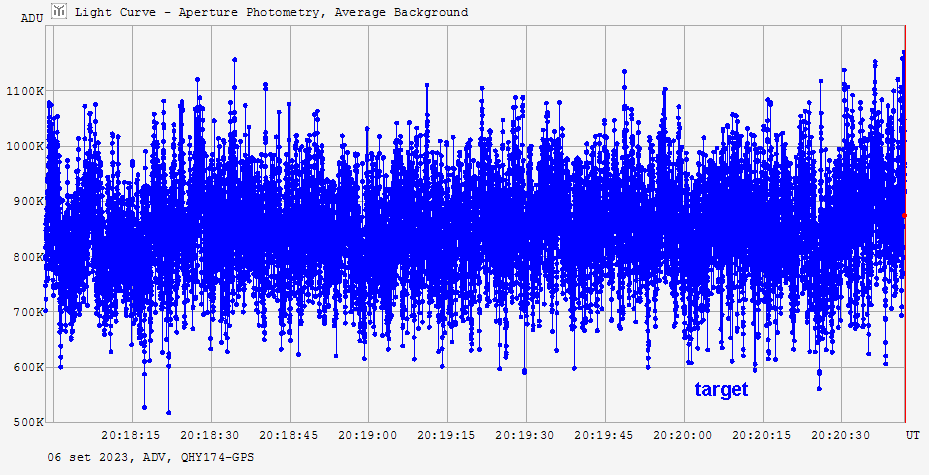The height and width of the screenshot is (475, 929).
Task: Click the 500K y-axis value
Action: click(28, 422)
